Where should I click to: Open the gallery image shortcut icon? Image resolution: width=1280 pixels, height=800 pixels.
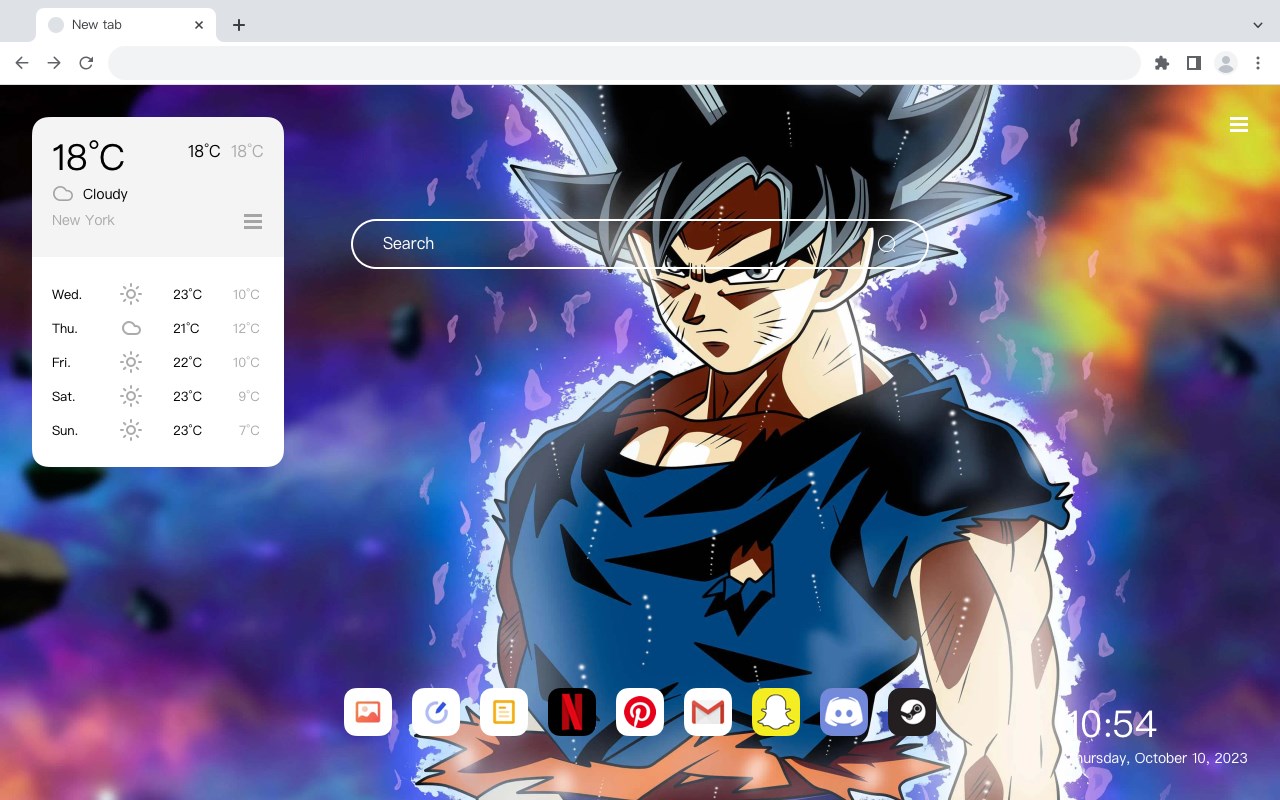click(x=368, y=712)
